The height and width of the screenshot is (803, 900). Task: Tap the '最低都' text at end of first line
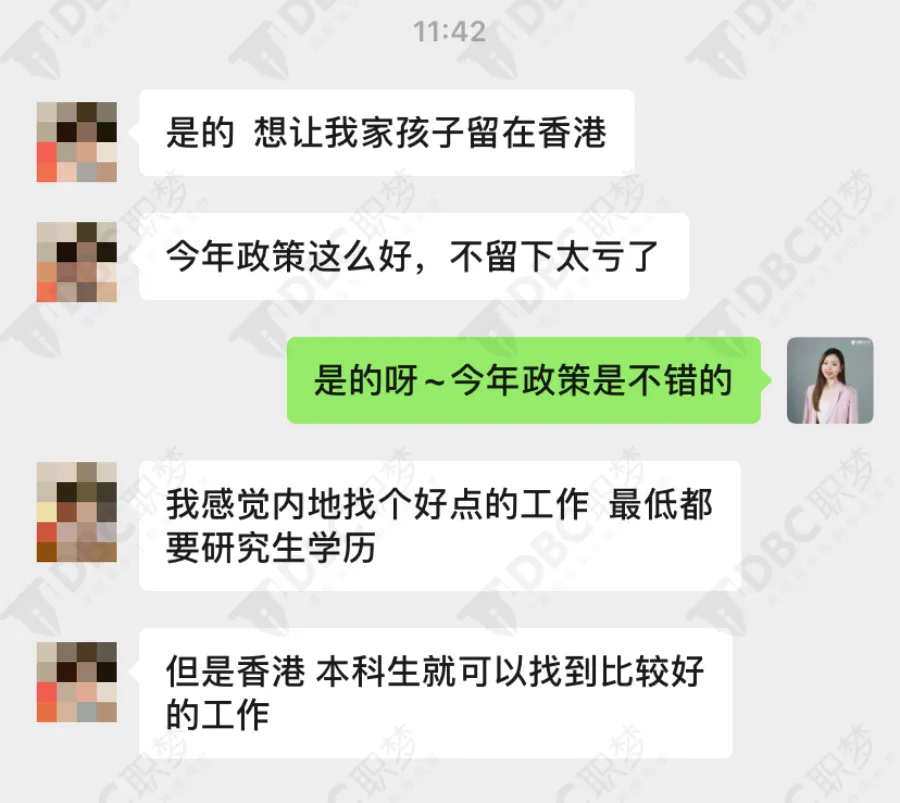661,504
